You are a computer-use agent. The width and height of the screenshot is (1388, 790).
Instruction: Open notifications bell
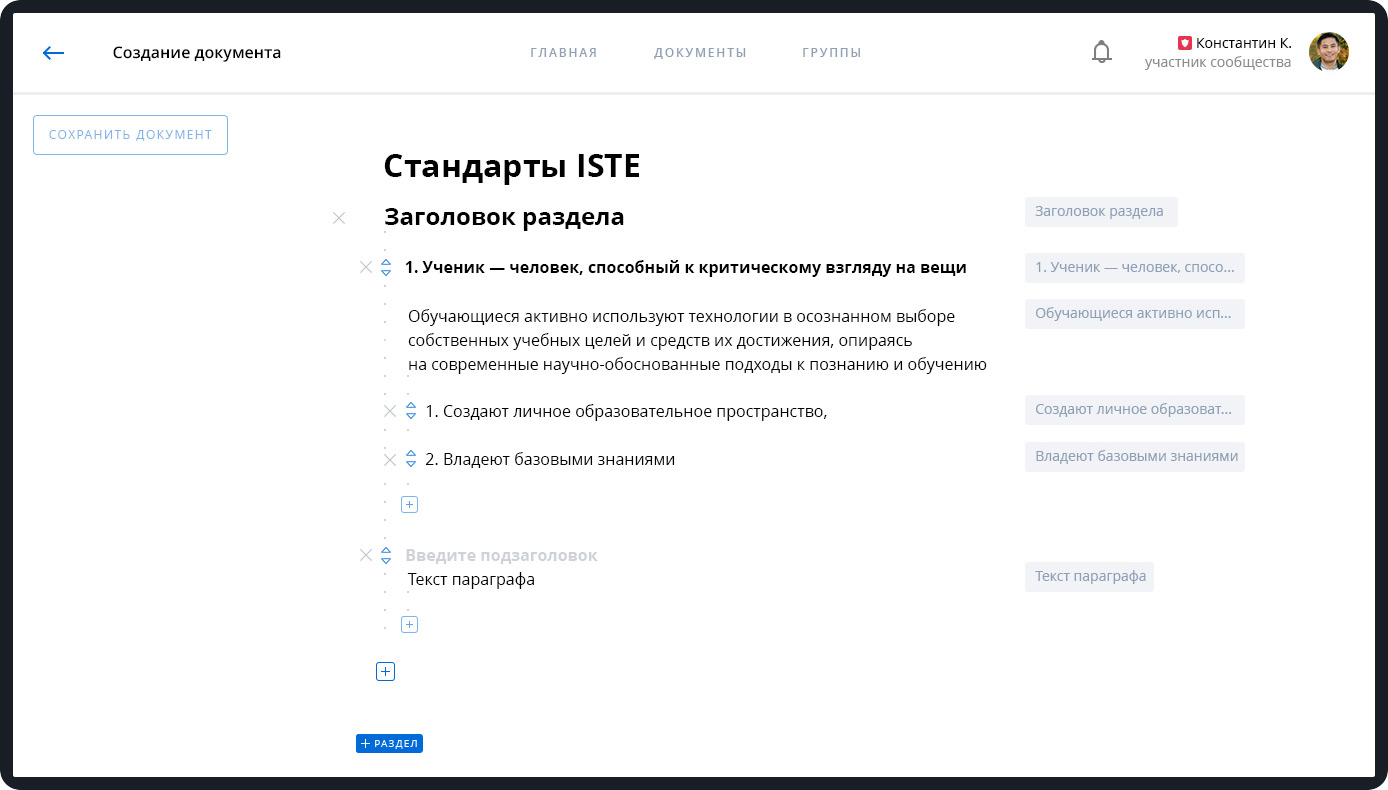click(x=1101, y=52)
